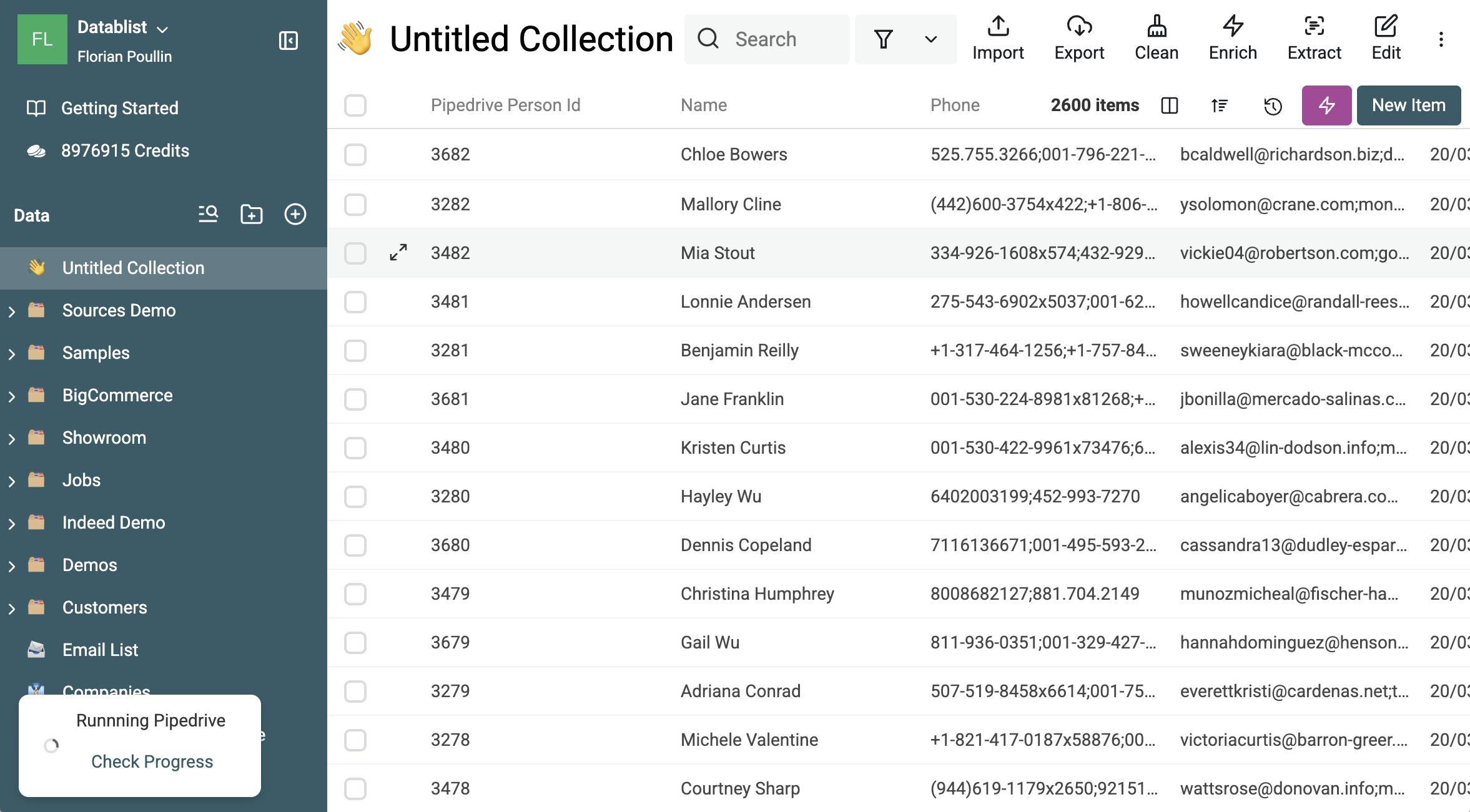Screen dimensions: 1470x812
Task: Click the Getting Started book icon
Action: 36,108
